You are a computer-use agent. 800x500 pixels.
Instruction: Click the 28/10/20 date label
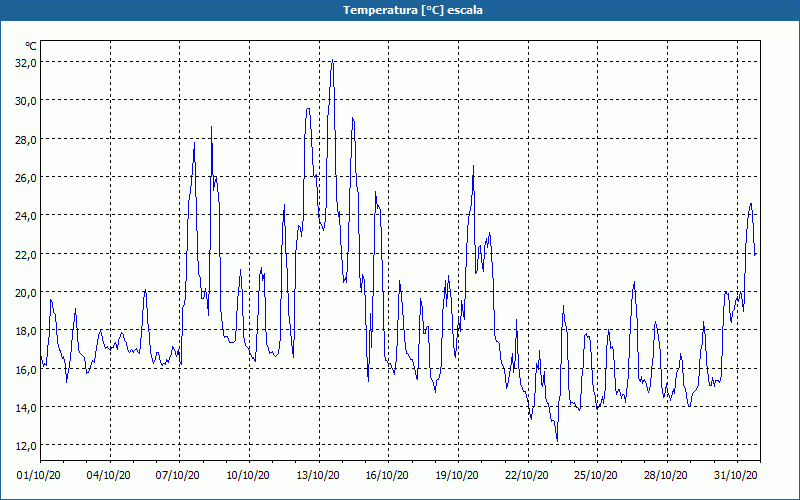665,475
